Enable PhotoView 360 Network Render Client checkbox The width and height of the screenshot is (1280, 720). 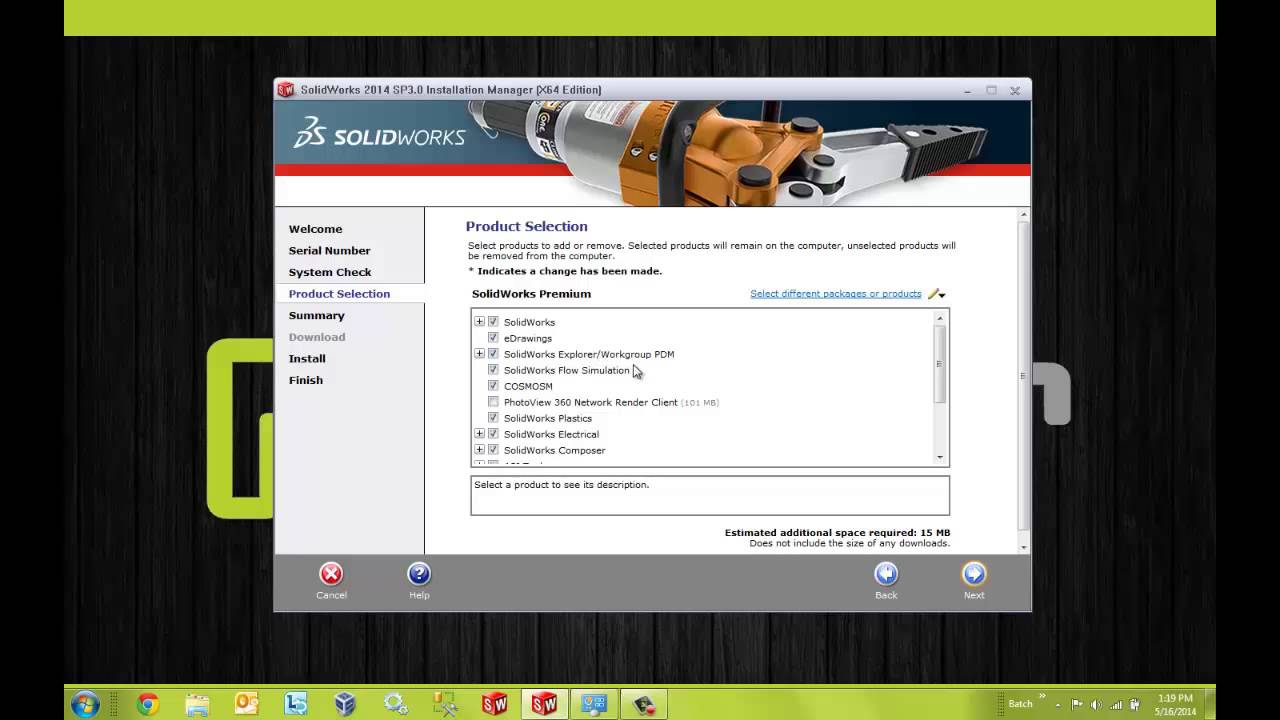pyautogui.click(x=493, y=402)
